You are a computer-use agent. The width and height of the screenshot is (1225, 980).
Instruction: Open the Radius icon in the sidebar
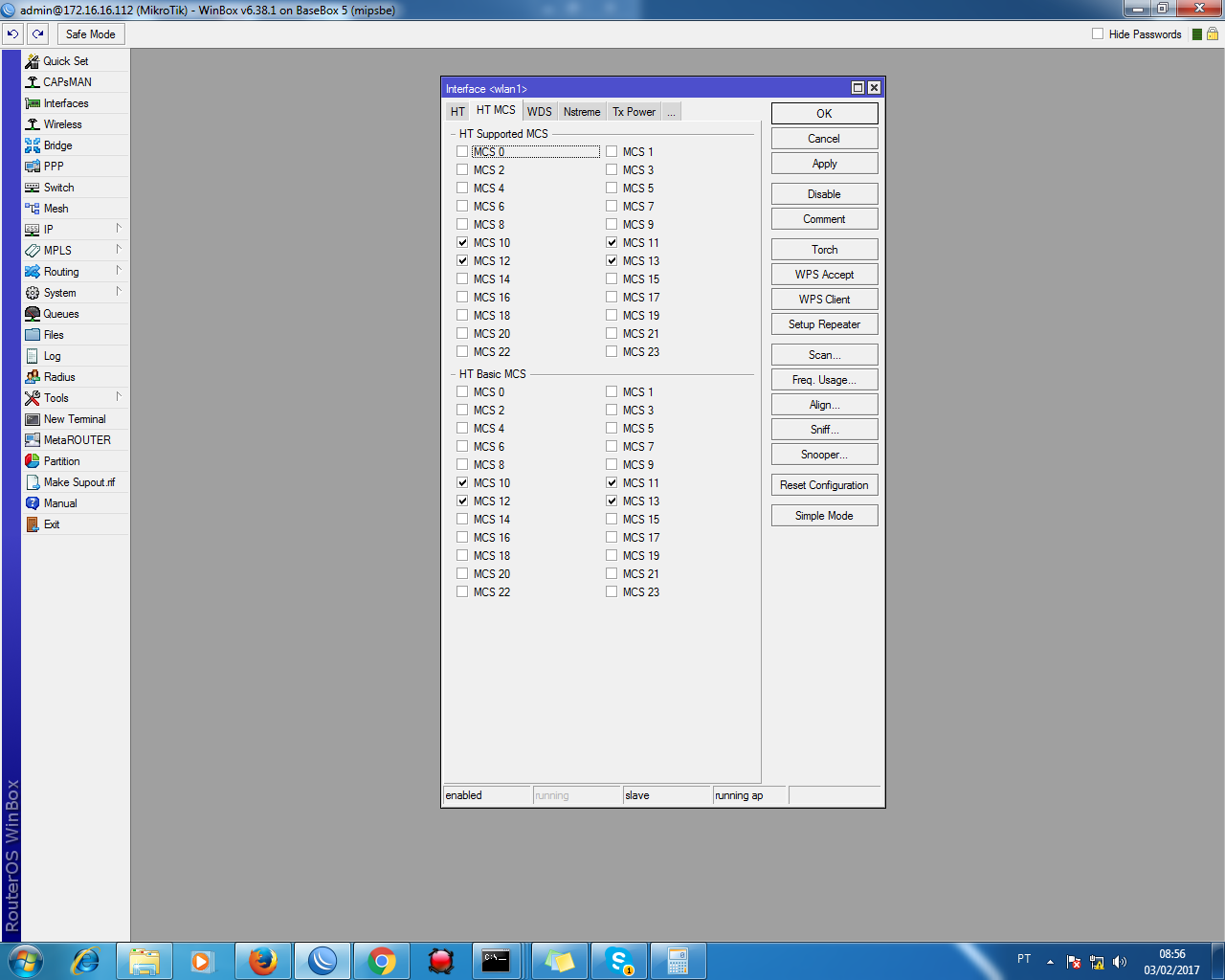33,377
